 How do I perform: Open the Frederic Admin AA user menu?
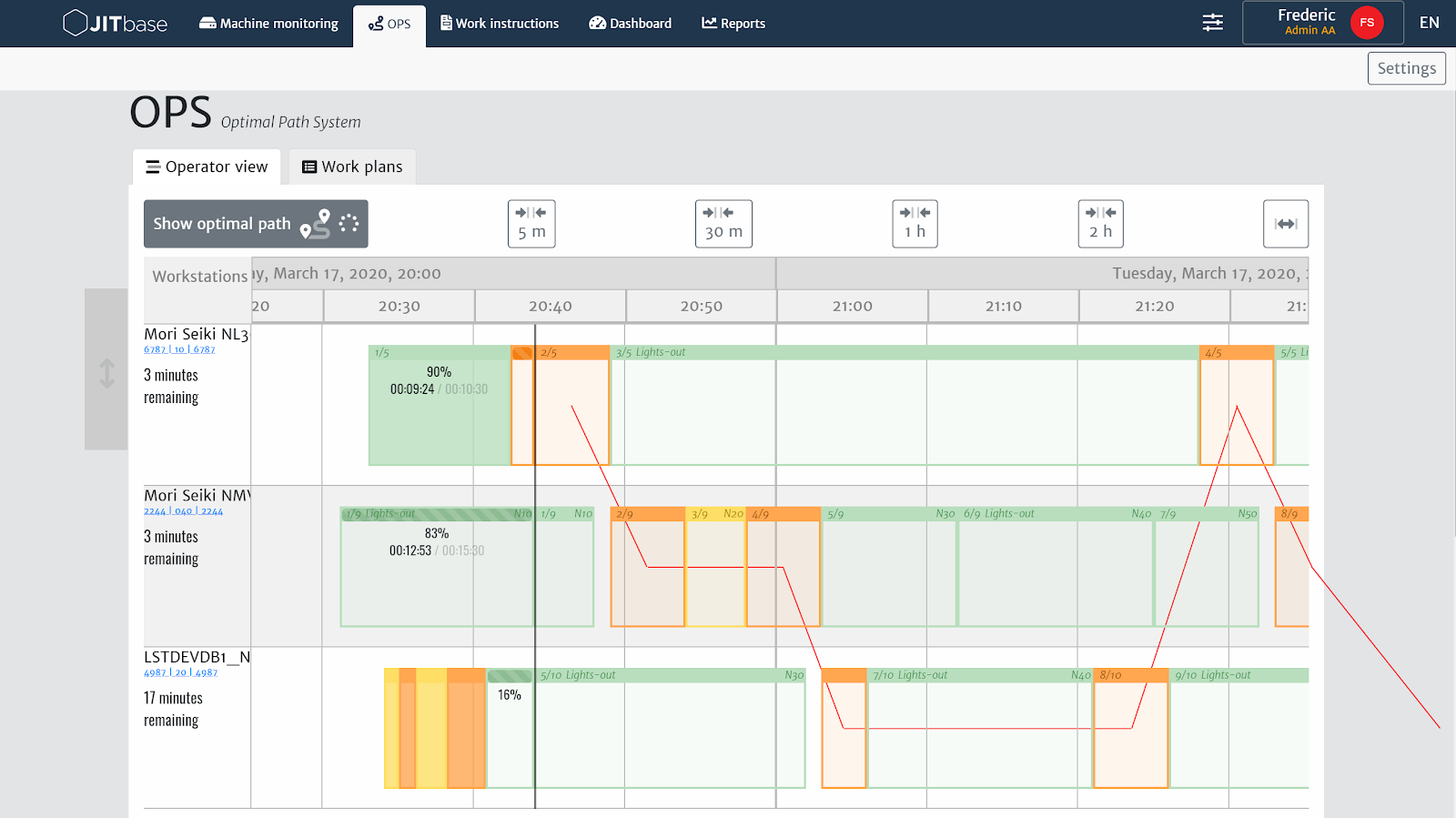[1323, 23]
